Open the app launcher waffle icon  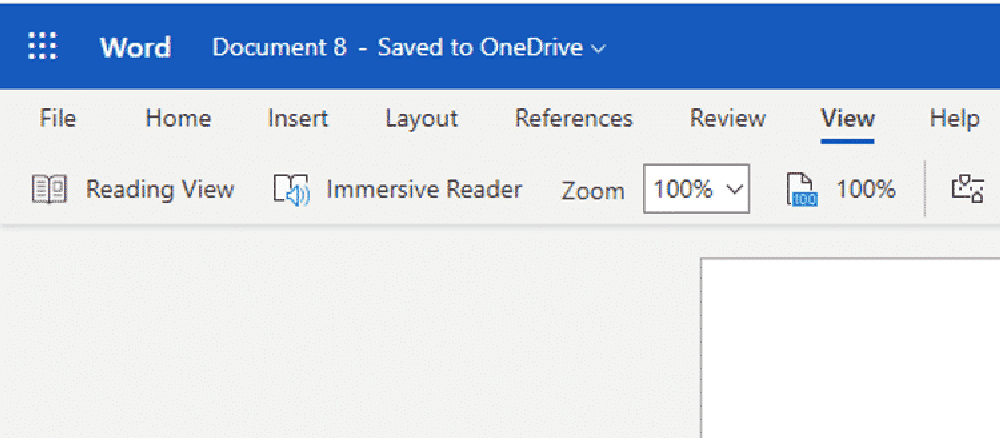pyautogui.click(x=42, y=47)
